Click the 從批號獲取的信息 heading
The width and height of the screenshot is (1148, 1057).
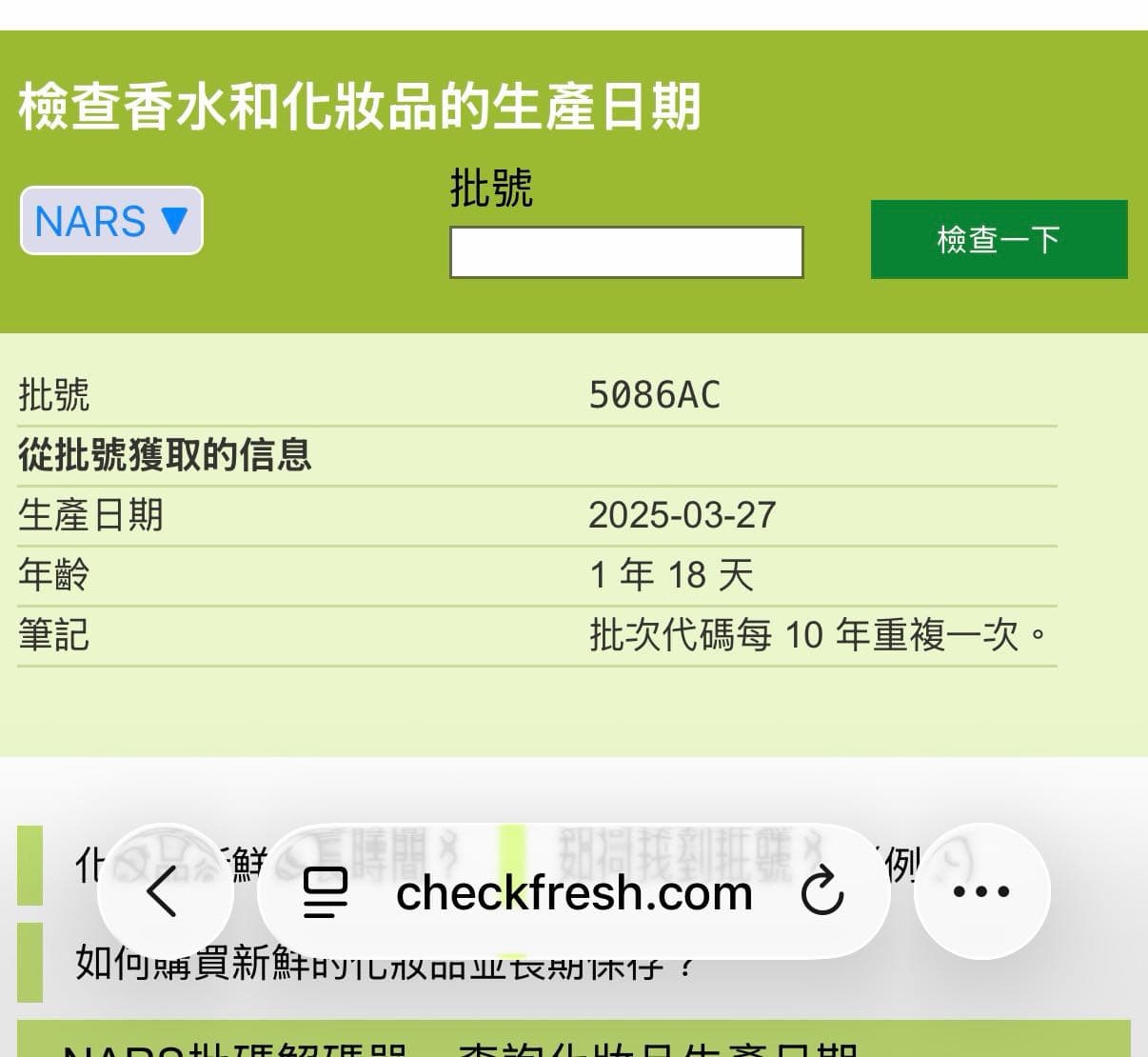point(165,455)
